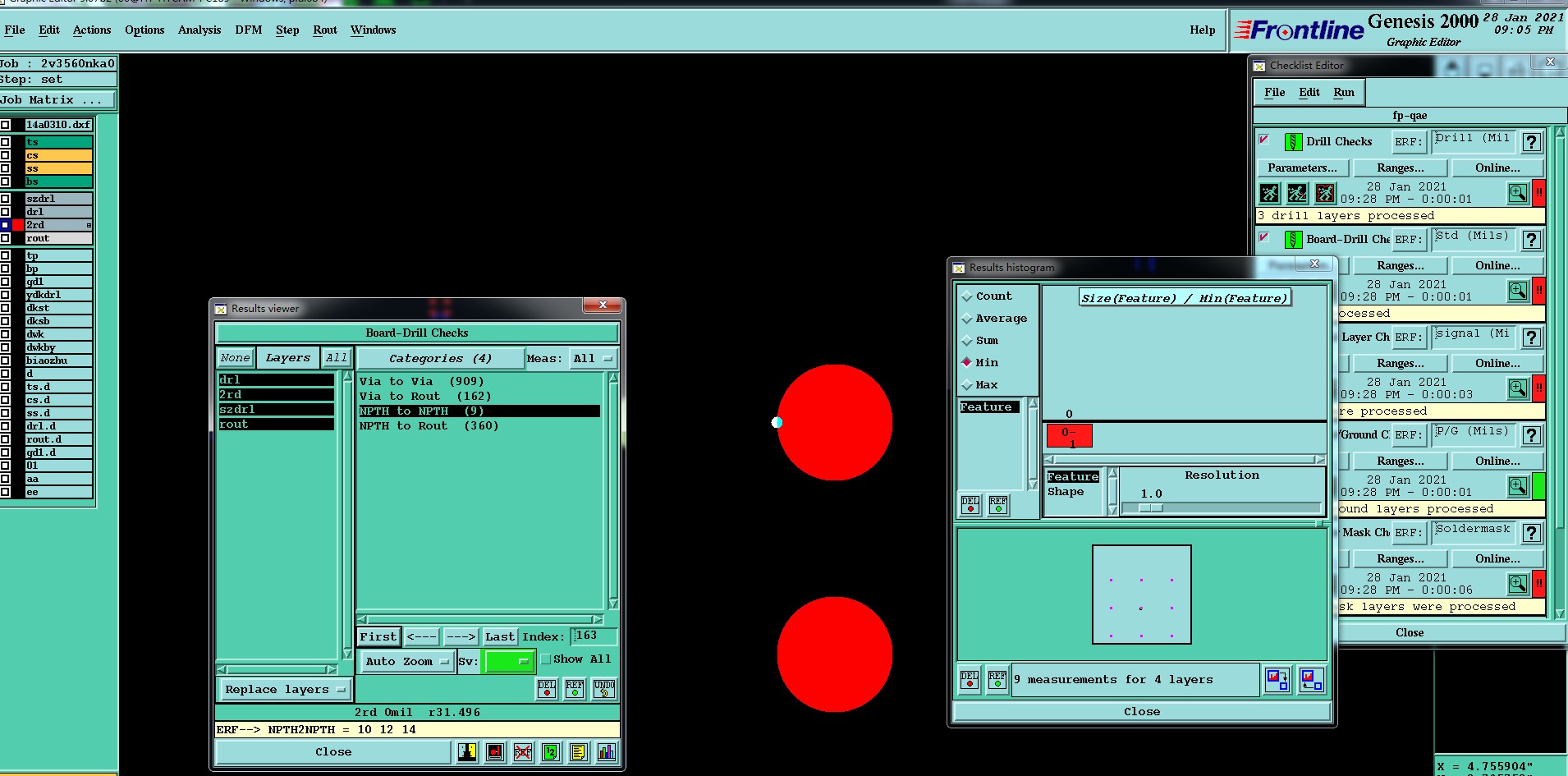Click the REF icon in Results viewer
Viewport: 1568px width, 776px height.
click(x=575, y=689)
